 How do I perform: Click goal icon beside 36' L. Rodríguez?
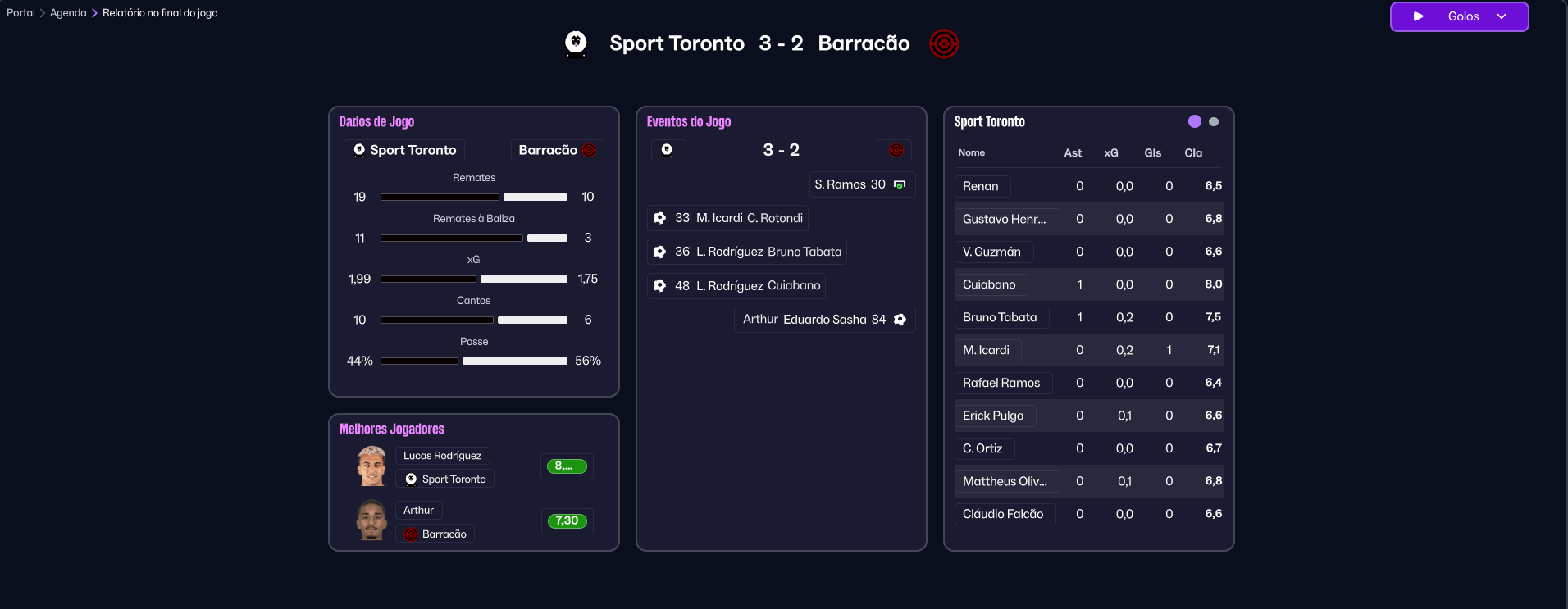tap(659, 252)
